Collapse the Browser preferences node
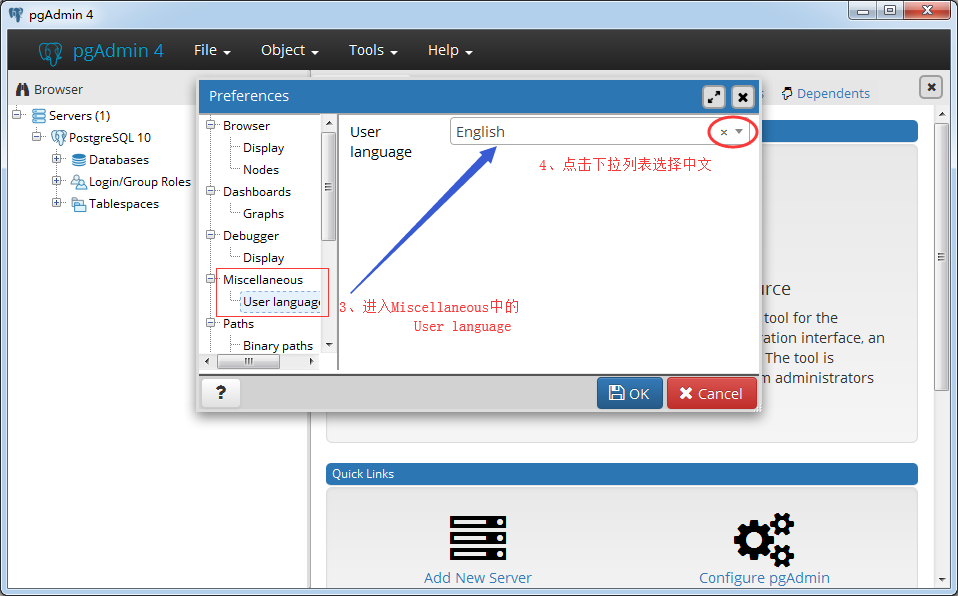Screen dimensions: 958x596 tap(211, 125)
